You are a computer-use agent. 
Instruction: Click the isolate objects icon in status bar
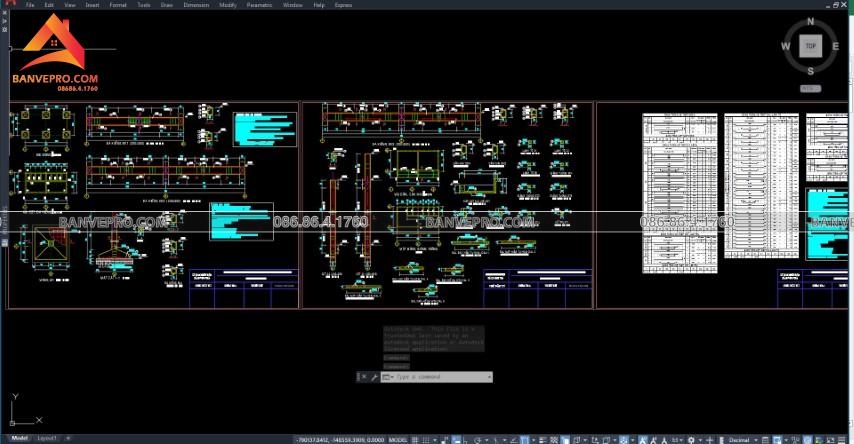coord(795,439)
